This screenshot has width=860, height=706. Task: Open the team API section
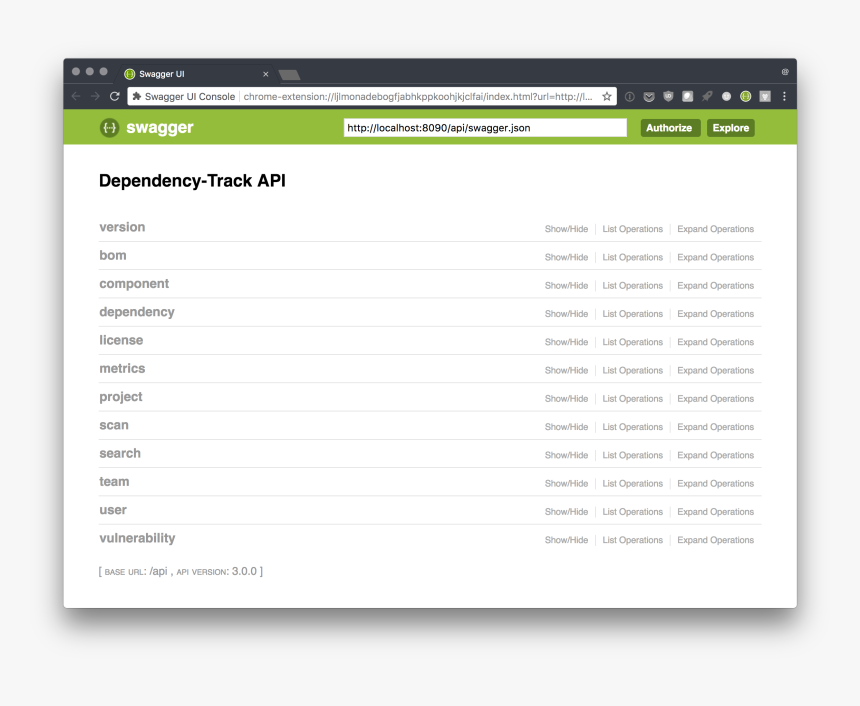click(x=114, y=482)
